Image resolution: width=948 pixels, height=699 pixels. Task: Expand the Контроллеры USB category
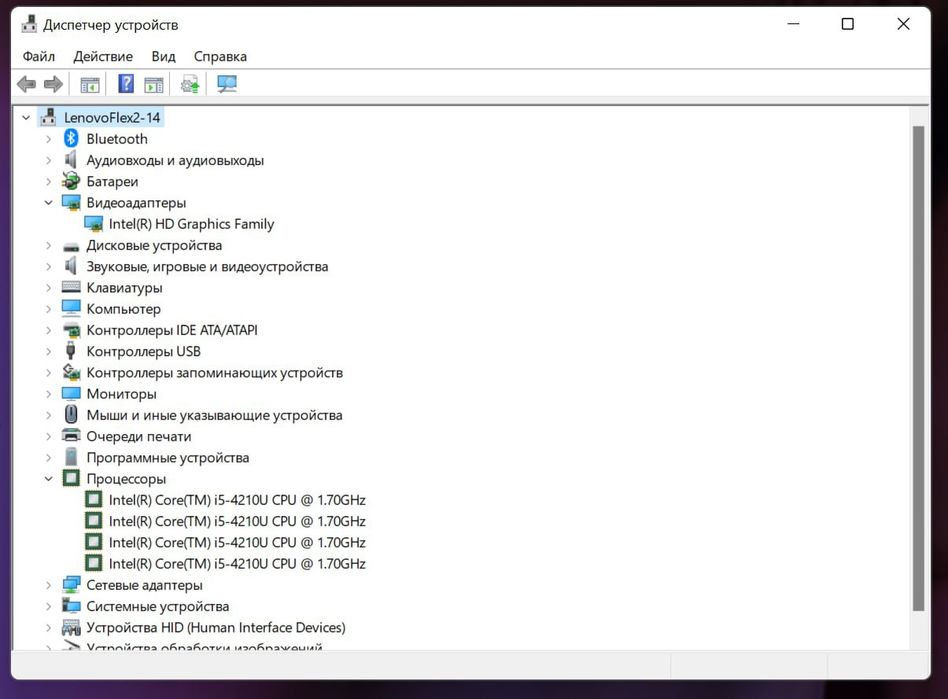[x=48, y=351]
